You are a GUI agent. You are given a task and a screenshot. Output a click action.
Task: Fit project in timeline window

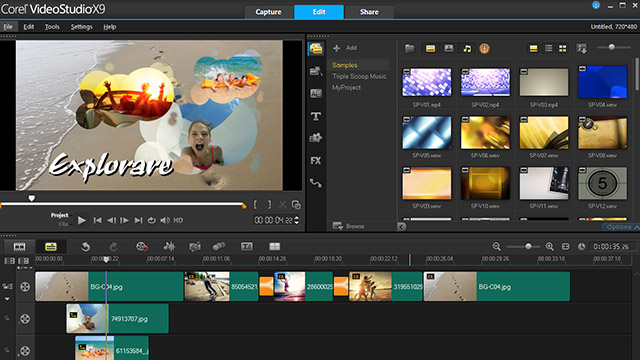[x=565, y=247]
